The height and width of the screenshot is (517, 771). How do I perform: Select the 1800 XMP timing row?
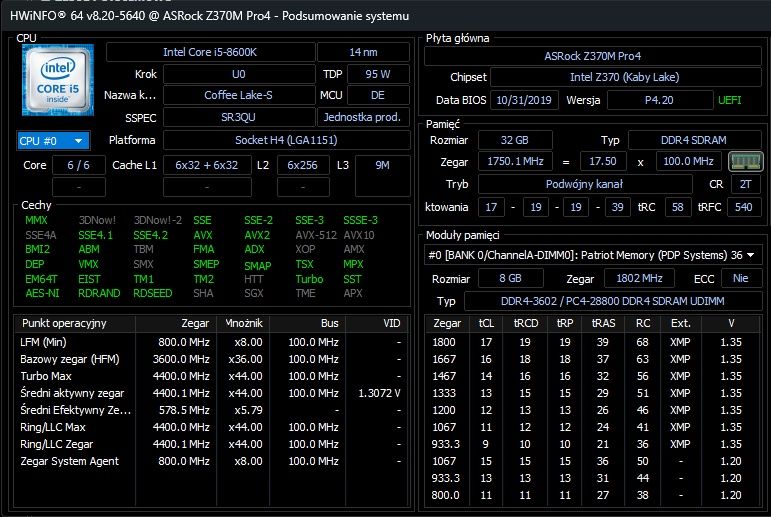click(593, 342)
